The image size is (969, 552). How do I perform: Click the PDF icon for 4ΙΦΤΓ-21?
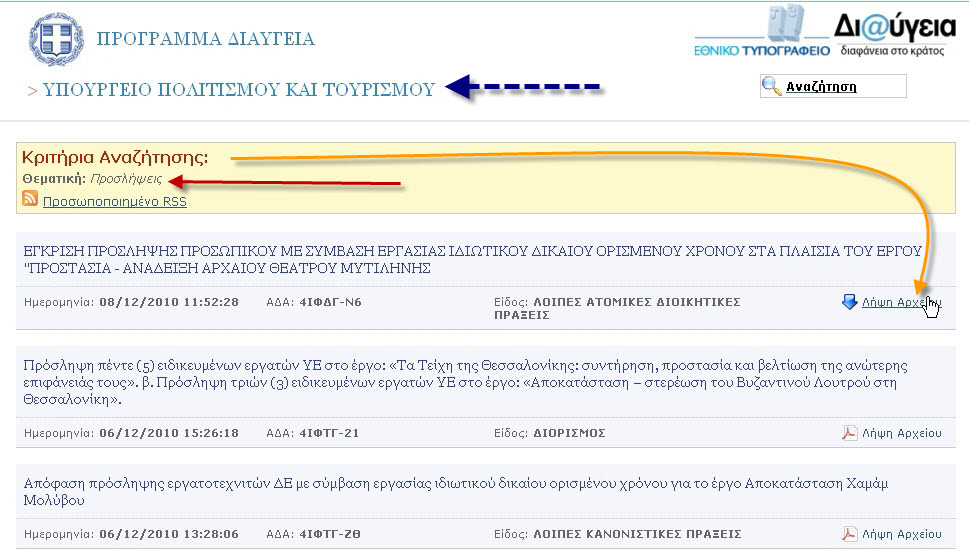pyautogui.click(x=850, y=433)
